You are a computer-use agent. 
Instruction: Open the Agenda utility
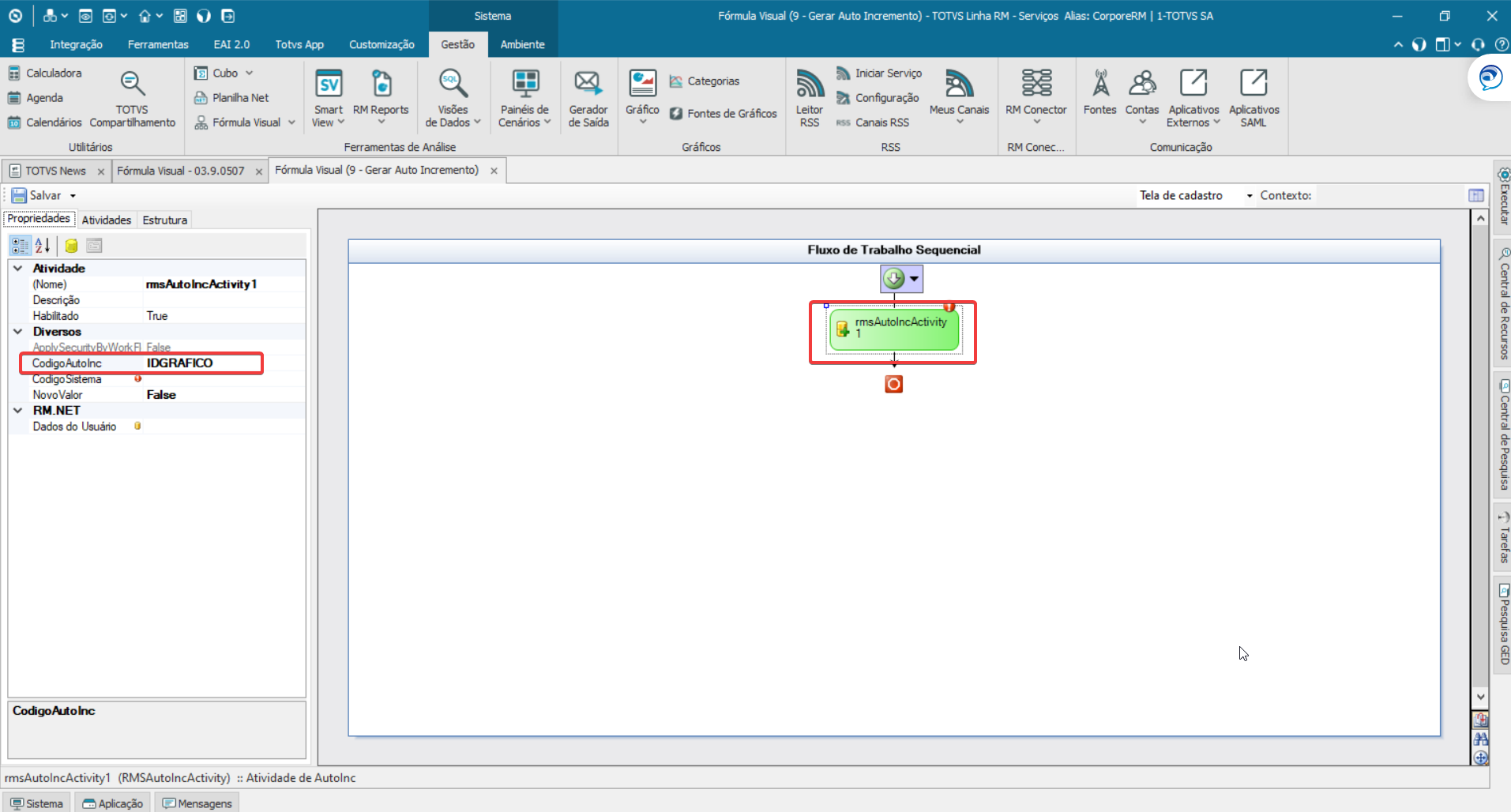coord(36,98)
